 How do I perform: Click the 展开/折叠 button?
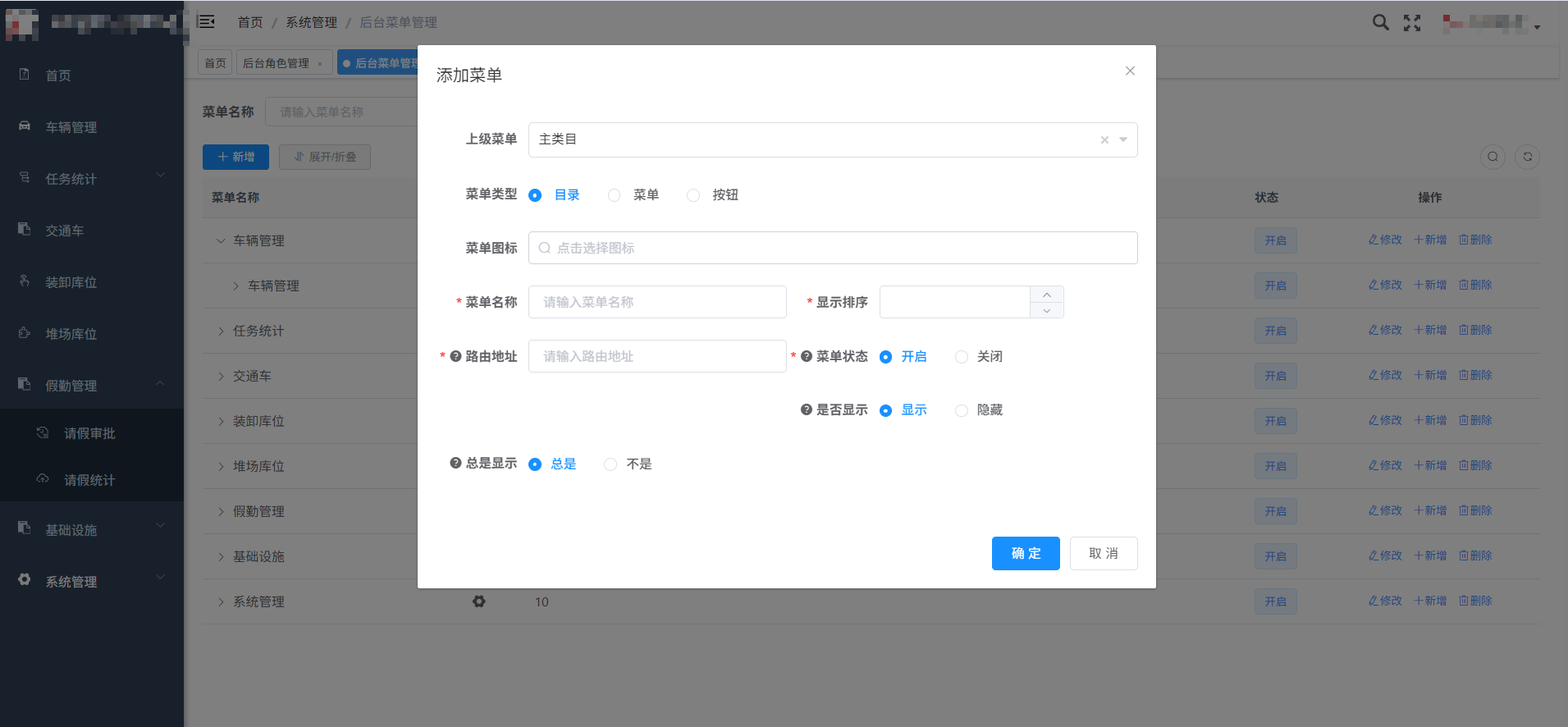[x=325, y=157]
